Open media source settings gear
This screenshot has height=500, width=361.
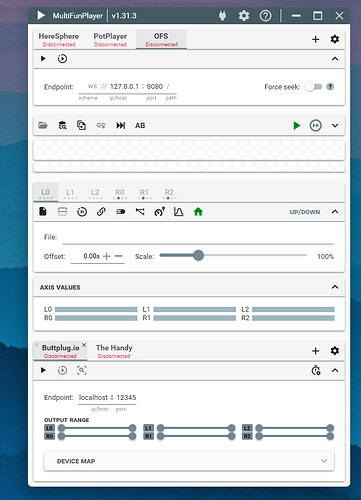[x=335, y=39]
